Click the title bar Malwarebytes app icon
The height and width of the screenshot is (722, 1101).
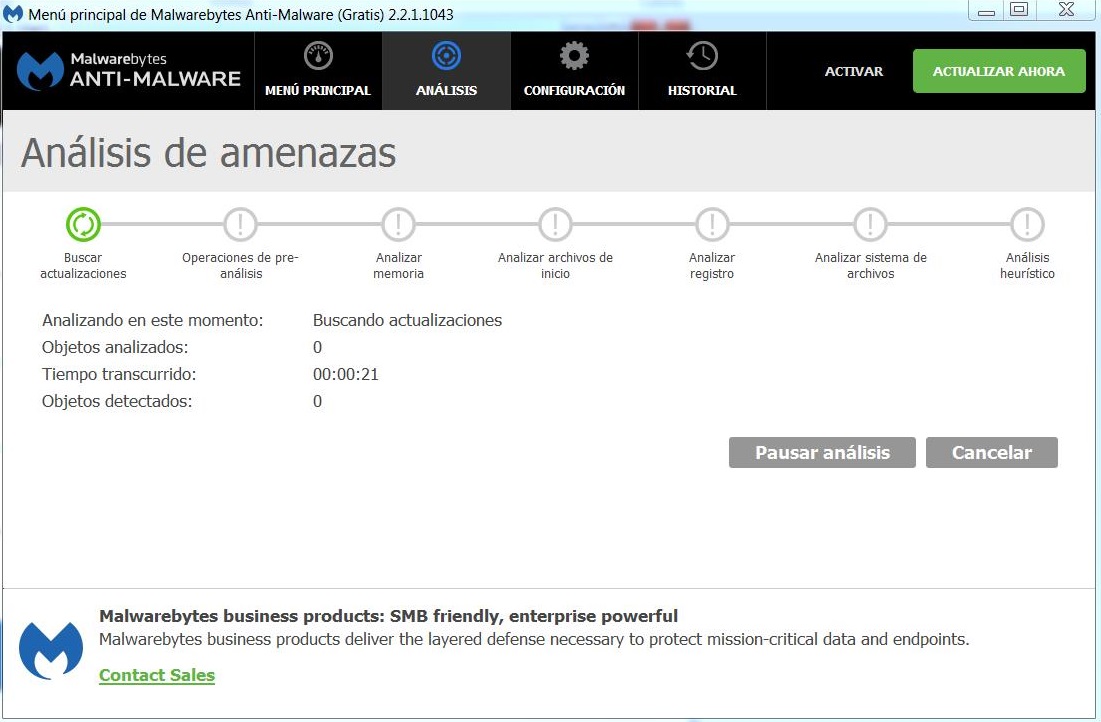click(x=13, y=13)
